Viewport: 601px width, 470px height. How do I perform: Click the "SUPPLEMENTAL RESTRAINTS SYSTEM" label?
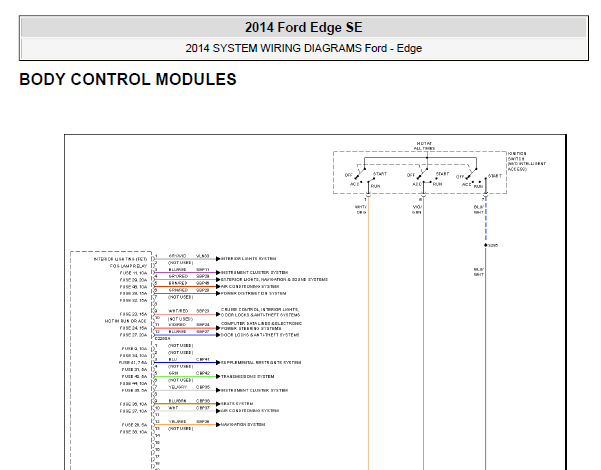coord(261,362)
